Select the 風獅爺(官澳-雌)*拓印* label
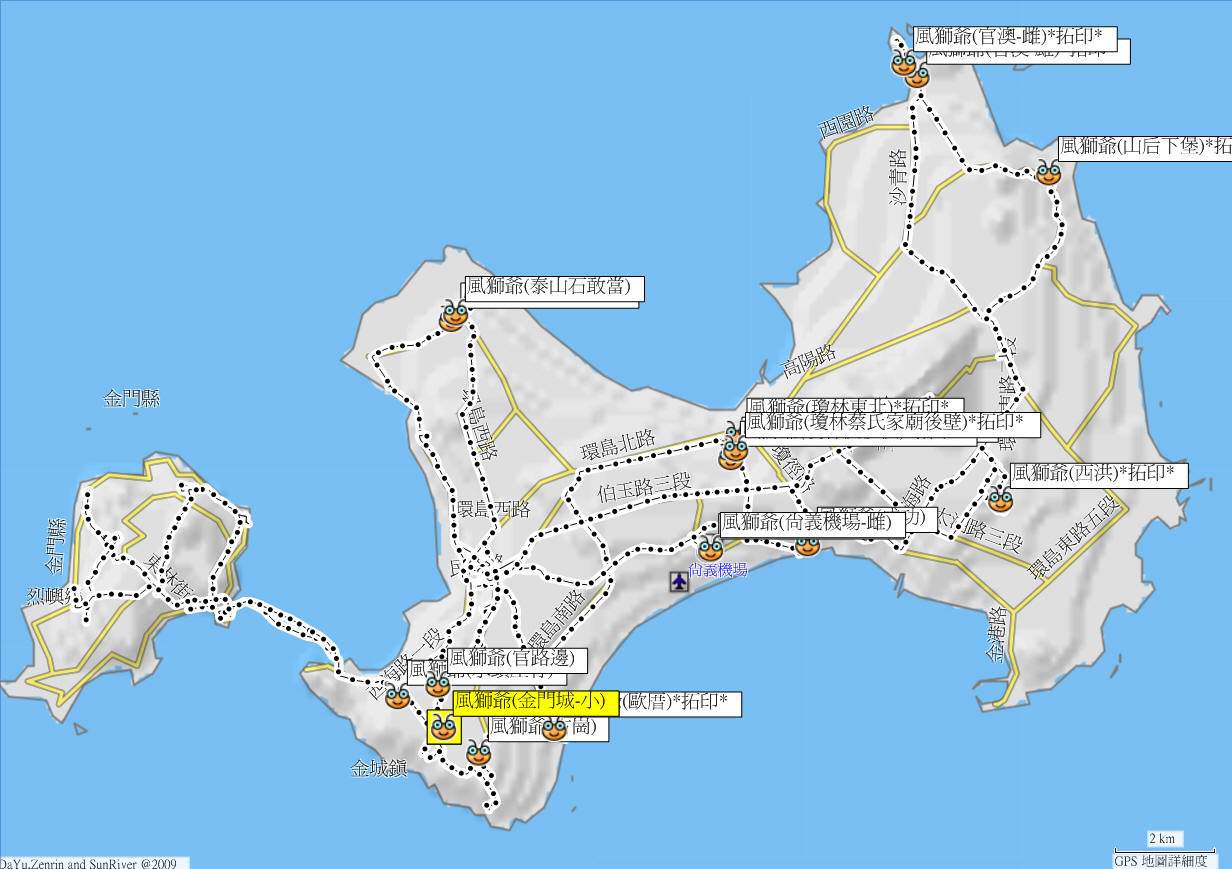Image resolution: width=1232 pixels, height=869 pixels. pyautogui.click(x=1014, y=36)
